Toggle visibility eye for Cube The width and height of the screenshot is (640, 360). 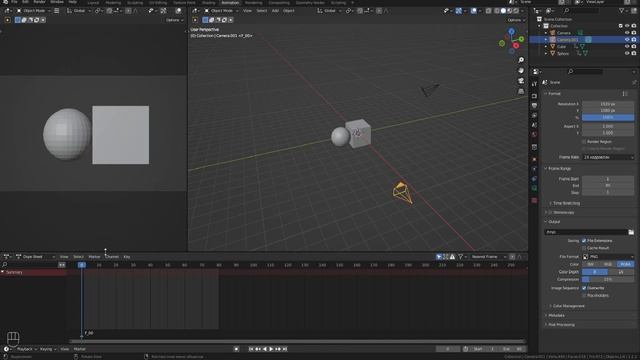point(627,47)
